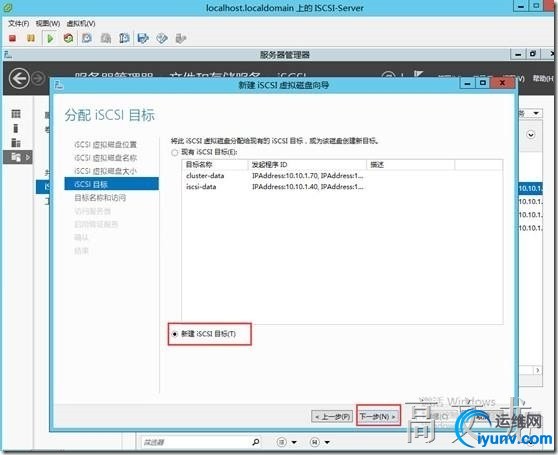Open the Help menu in Server Manager

[543, 78]
